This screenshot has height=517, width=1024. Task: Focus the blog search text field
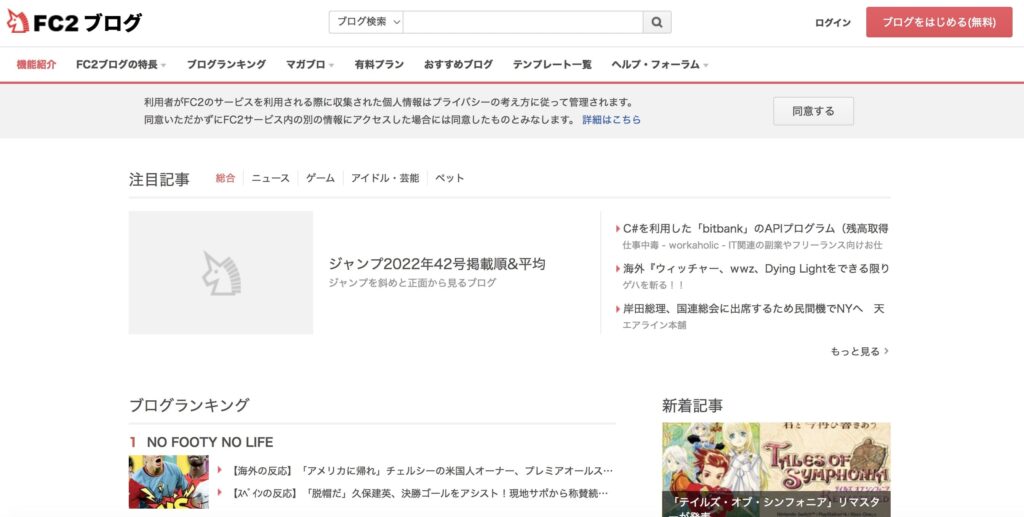[x=523, y=22]
